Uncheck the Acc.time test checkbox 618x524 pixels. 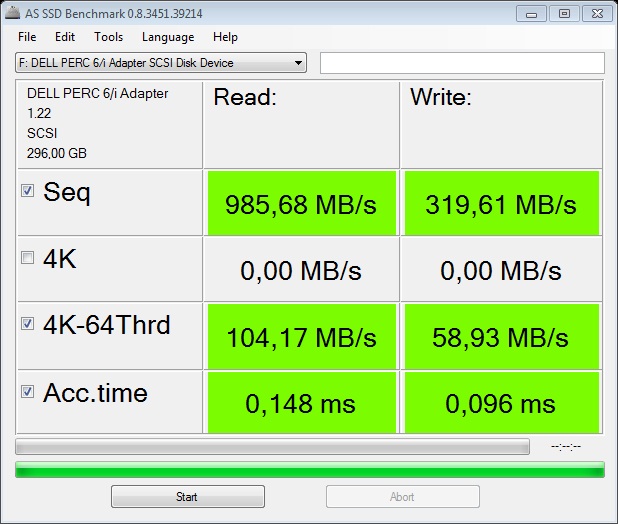click(27, 392)
